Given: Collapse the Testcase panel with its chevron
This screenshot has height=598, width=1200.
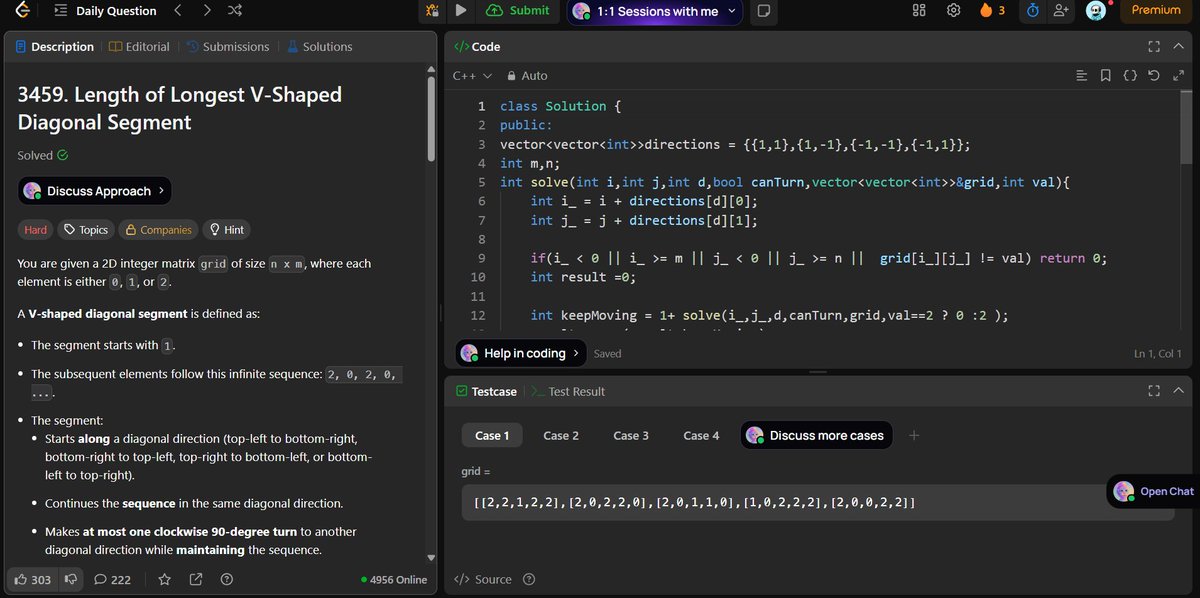Looking at the screenshot, I should [x=1178, y=390].
